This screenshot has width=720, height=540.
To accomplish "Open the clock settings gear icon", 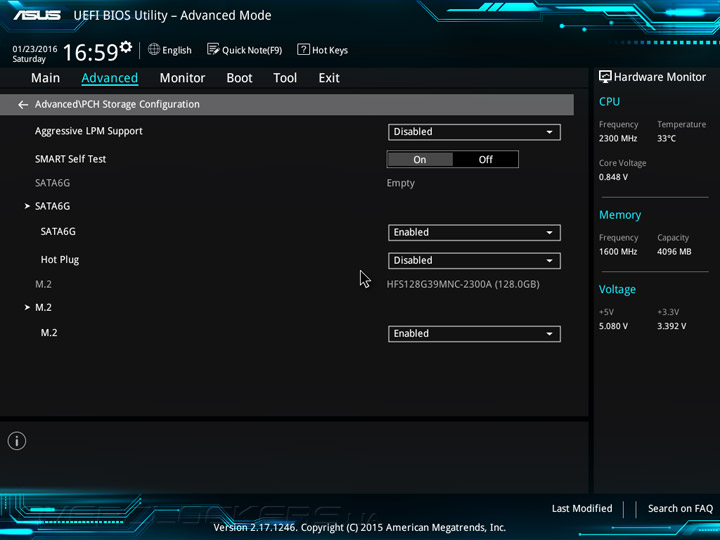I will point(126,47).
